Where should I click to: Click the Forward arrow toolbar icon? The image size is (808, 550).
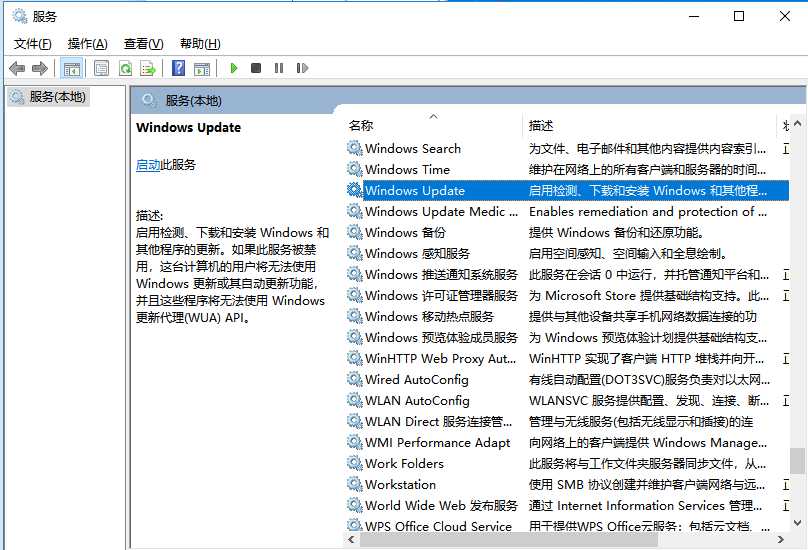40,68
